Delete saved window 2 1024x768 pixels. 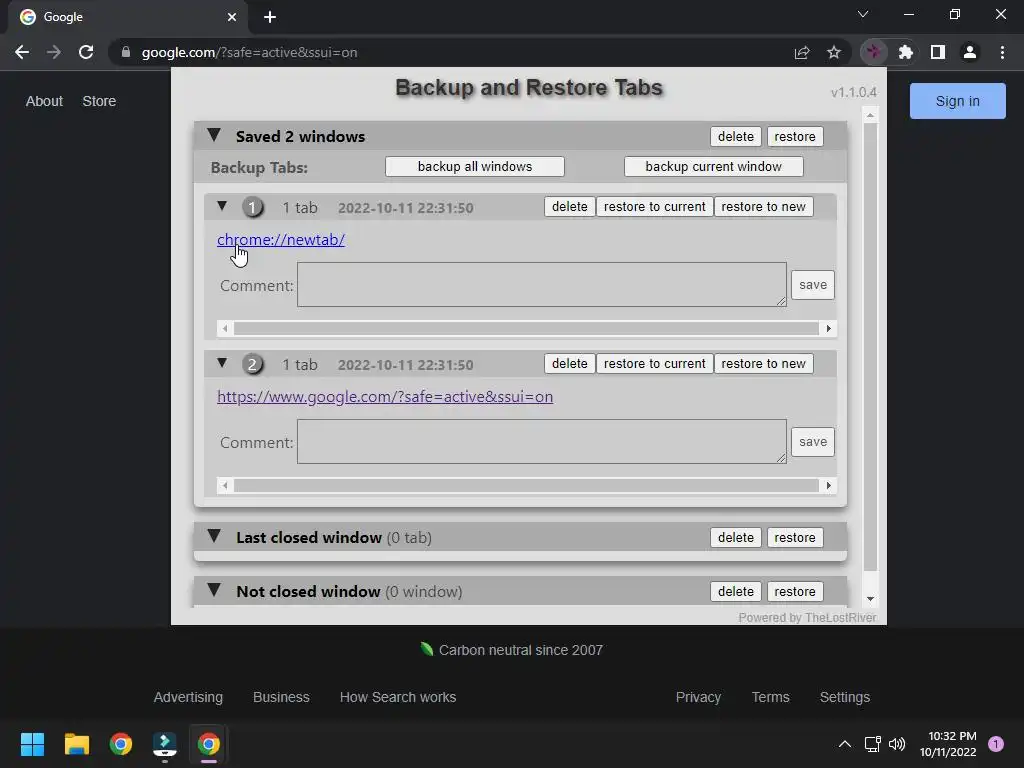click(x=569, y=363)
